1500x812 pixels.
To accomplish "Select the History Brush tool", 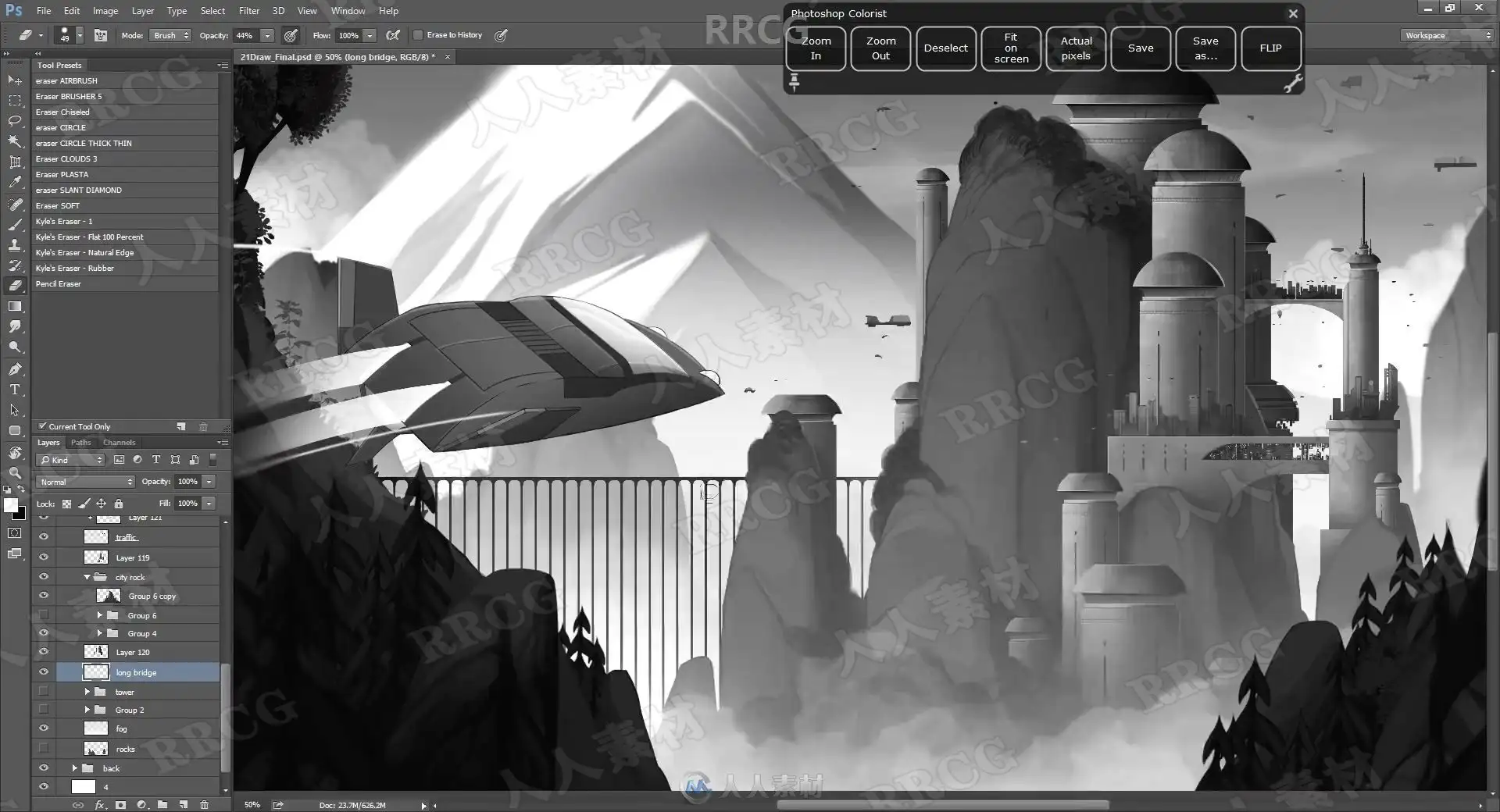I will (x=15, y=265).
